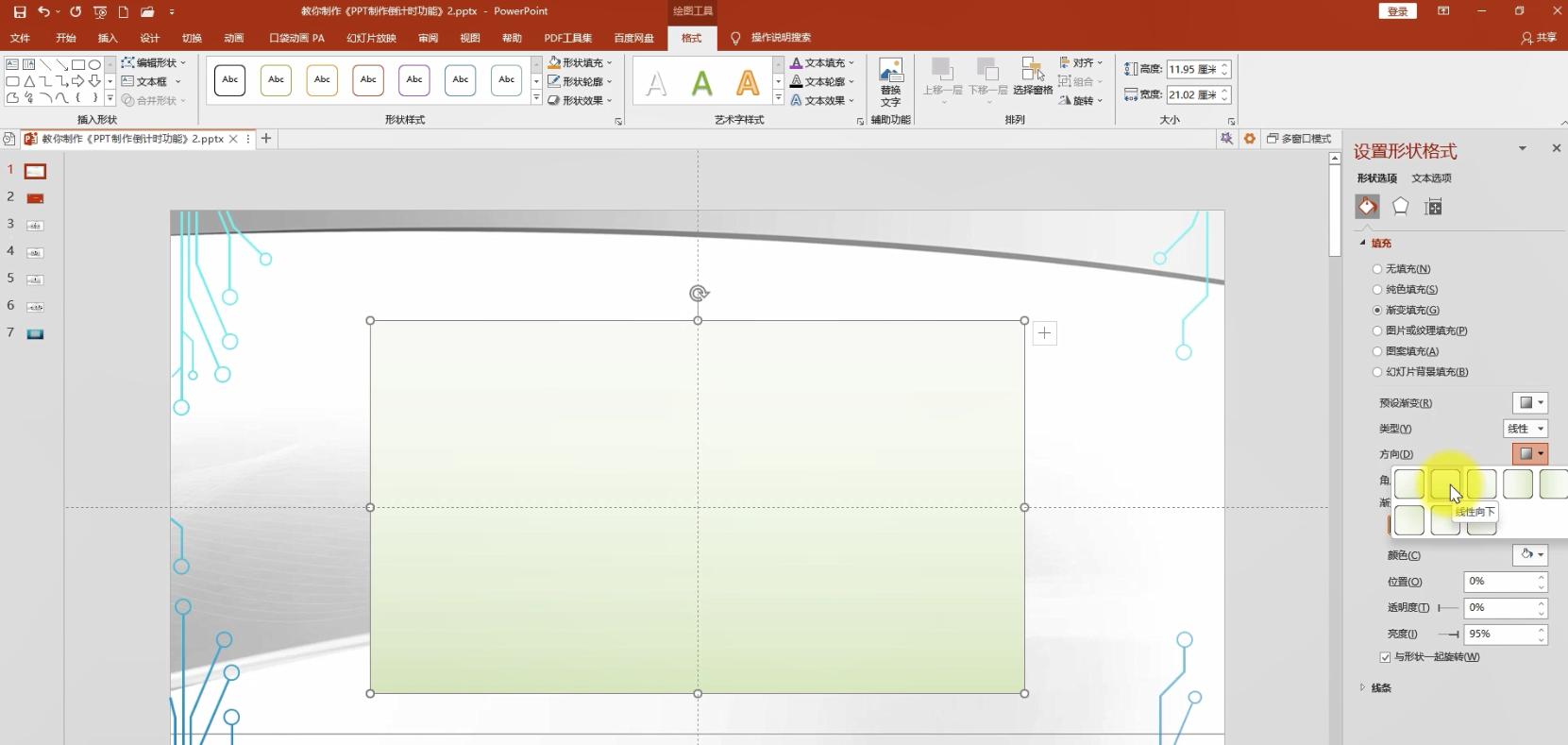Viewport: 1568px width, 745px height.
Task: Select slide 2 thumbnail in the panel
Action: pos(35,198)
